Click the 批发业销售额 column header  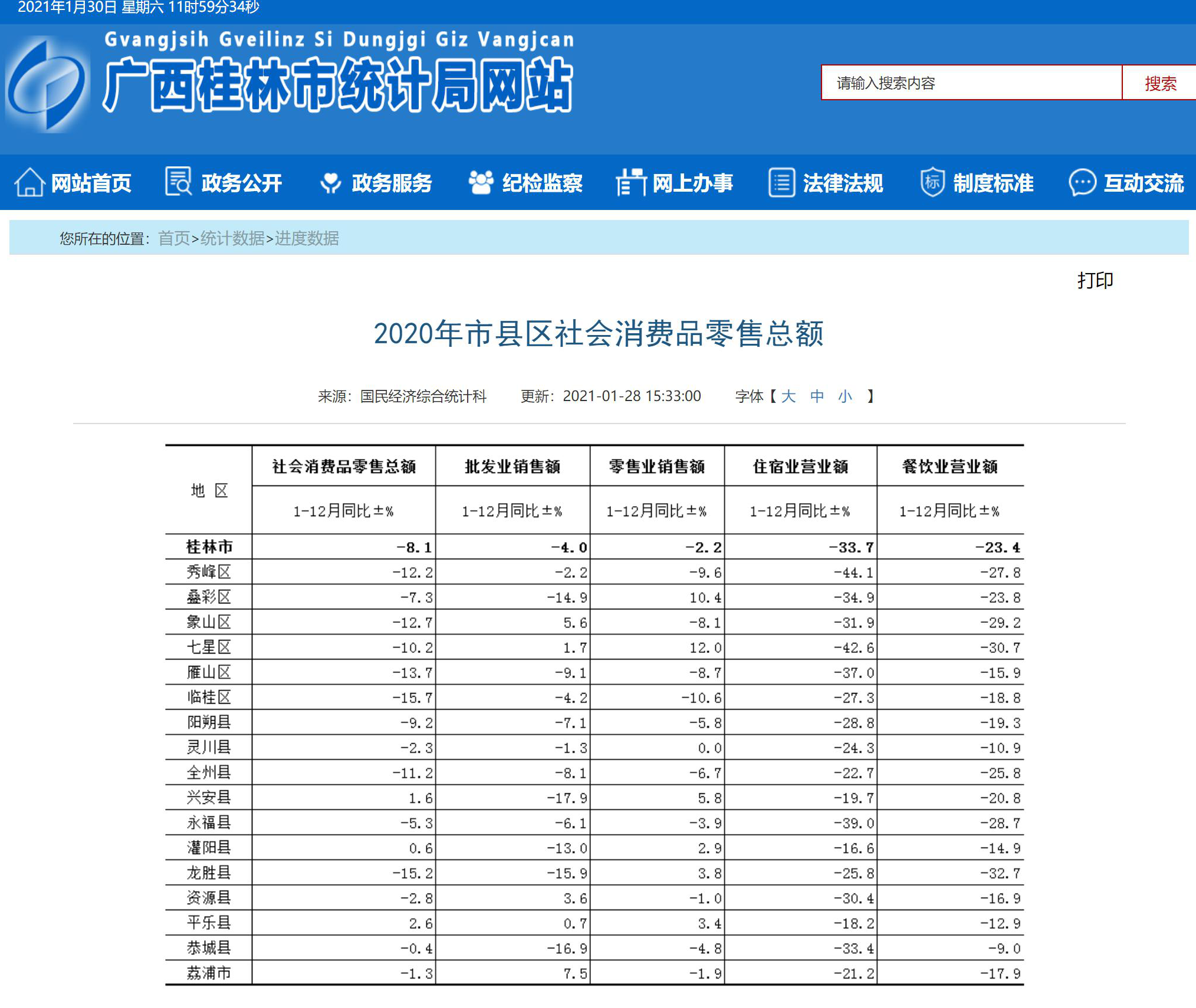click(x=512, y=467)
